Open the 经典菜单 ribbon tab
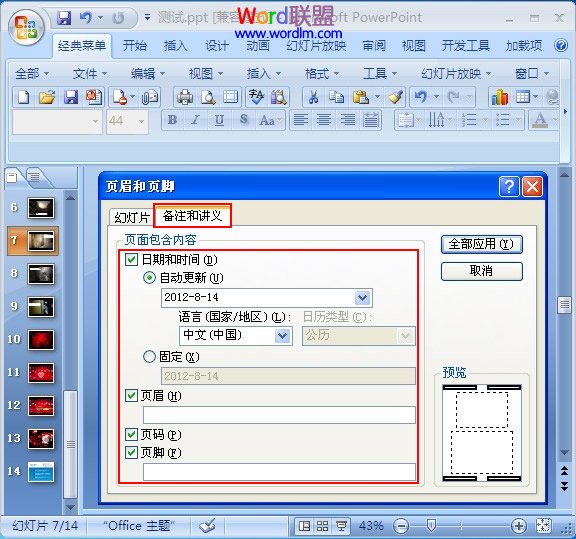 pyautogui.click(x=82, y=46)
